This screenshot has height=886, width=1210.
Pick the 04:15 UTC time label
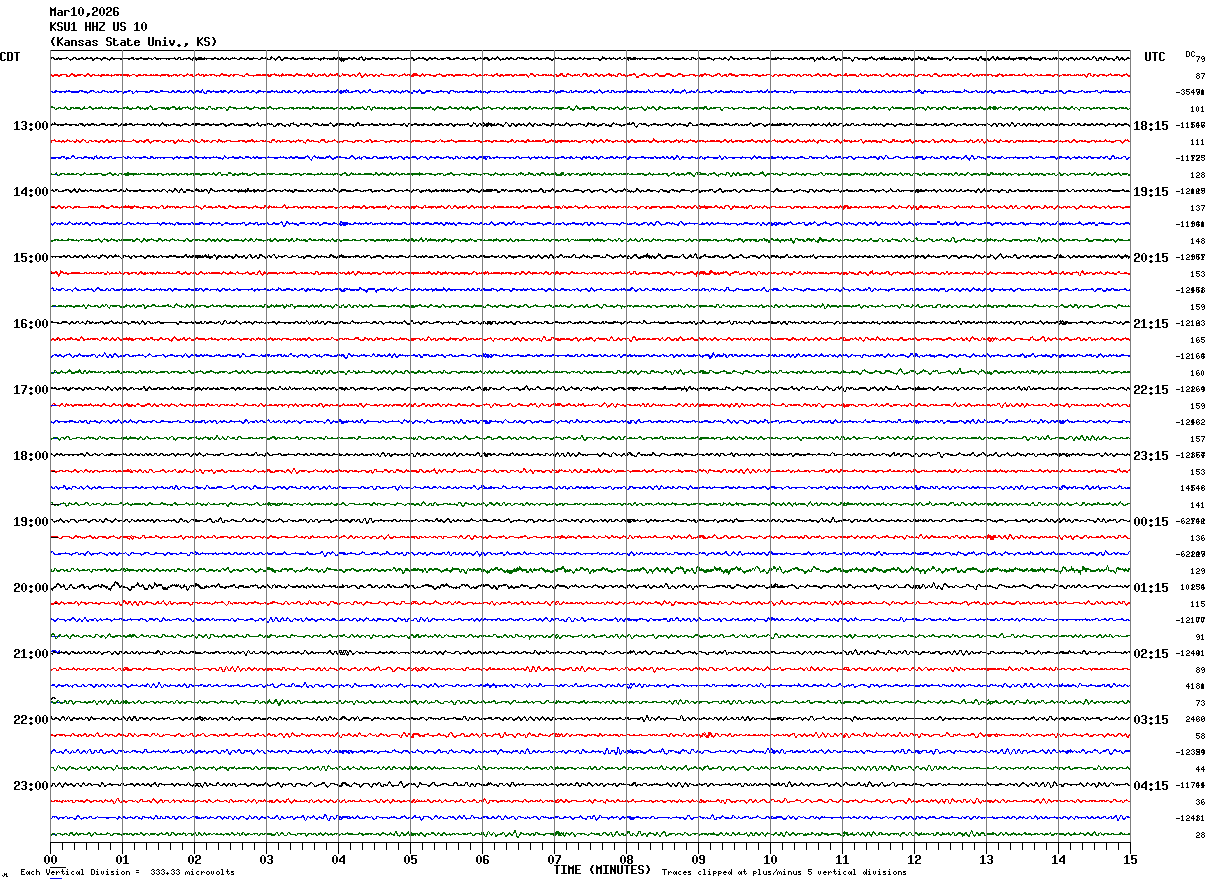[x=1151, y=786]
